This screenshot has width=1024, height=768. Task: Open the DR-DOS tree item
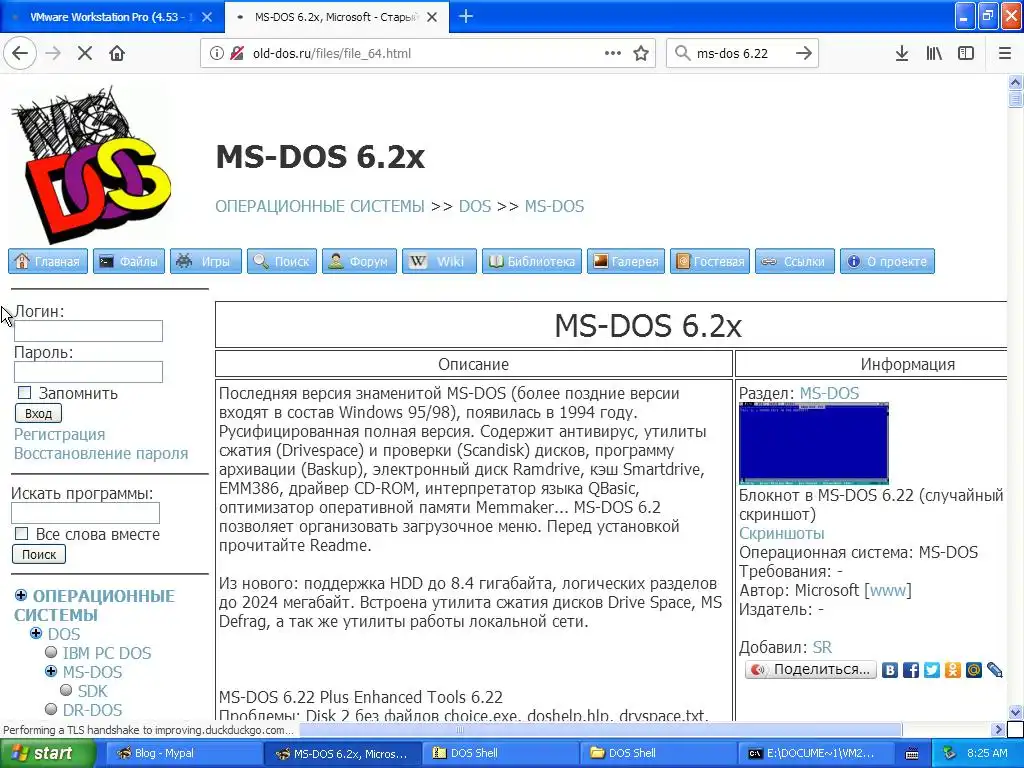(x=93, y=710)
